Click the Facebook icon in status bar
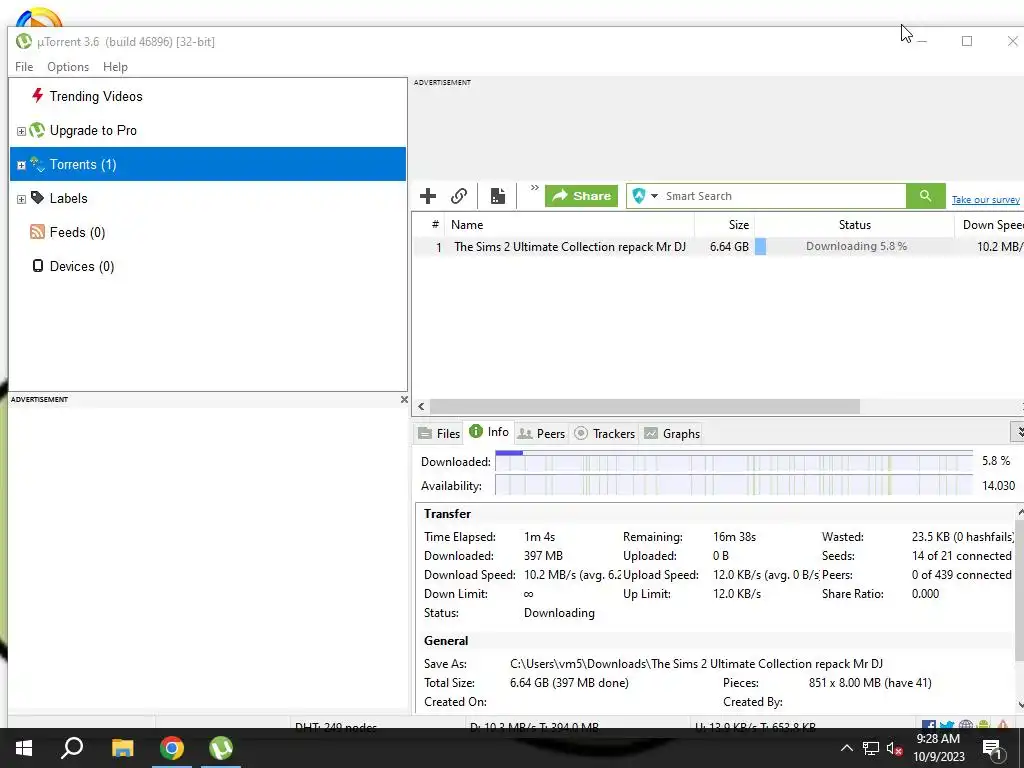The width and height of the screenshot is (1024, 768). point(929,725)
